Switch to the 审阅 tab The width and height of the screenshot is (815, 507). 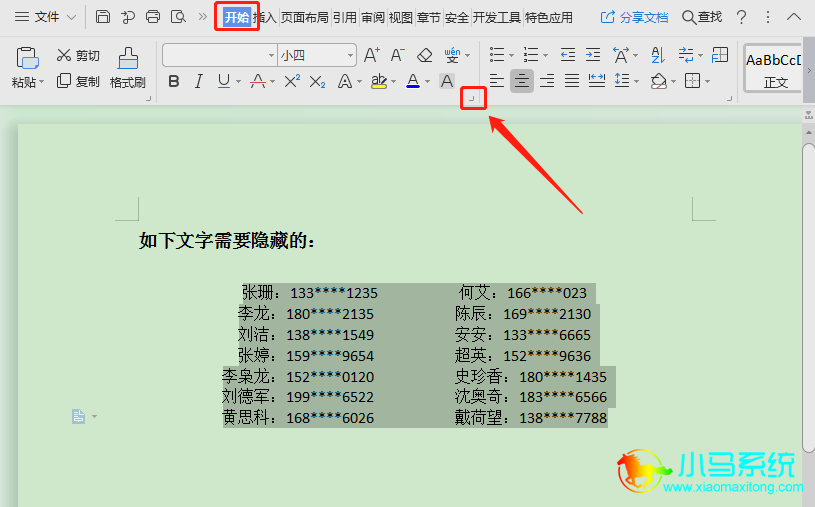(373, 17)
